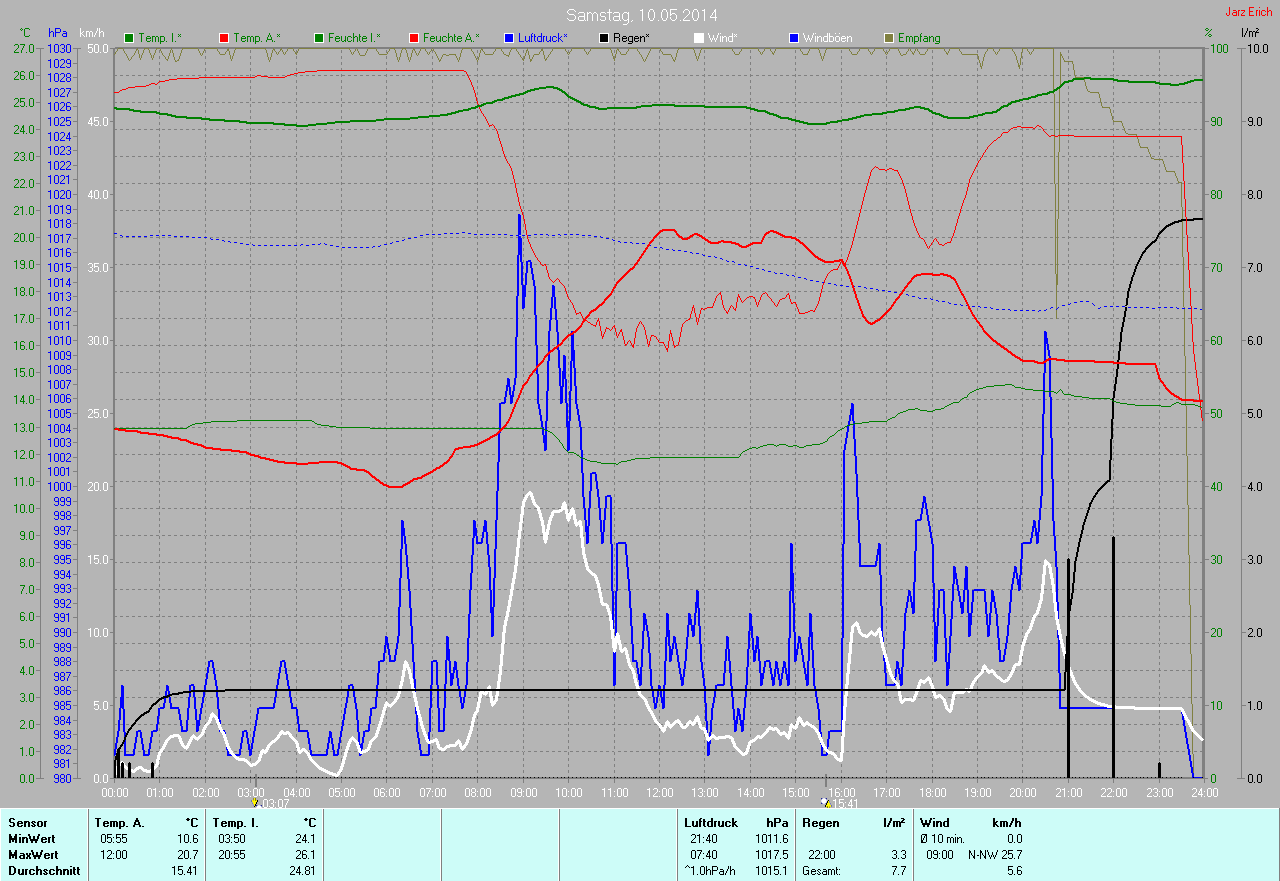Image resolution: width=1280 pixels, height=881 pixels.
Task: Click the green Temp. I. legend swatch
Action: coord(128,38)
